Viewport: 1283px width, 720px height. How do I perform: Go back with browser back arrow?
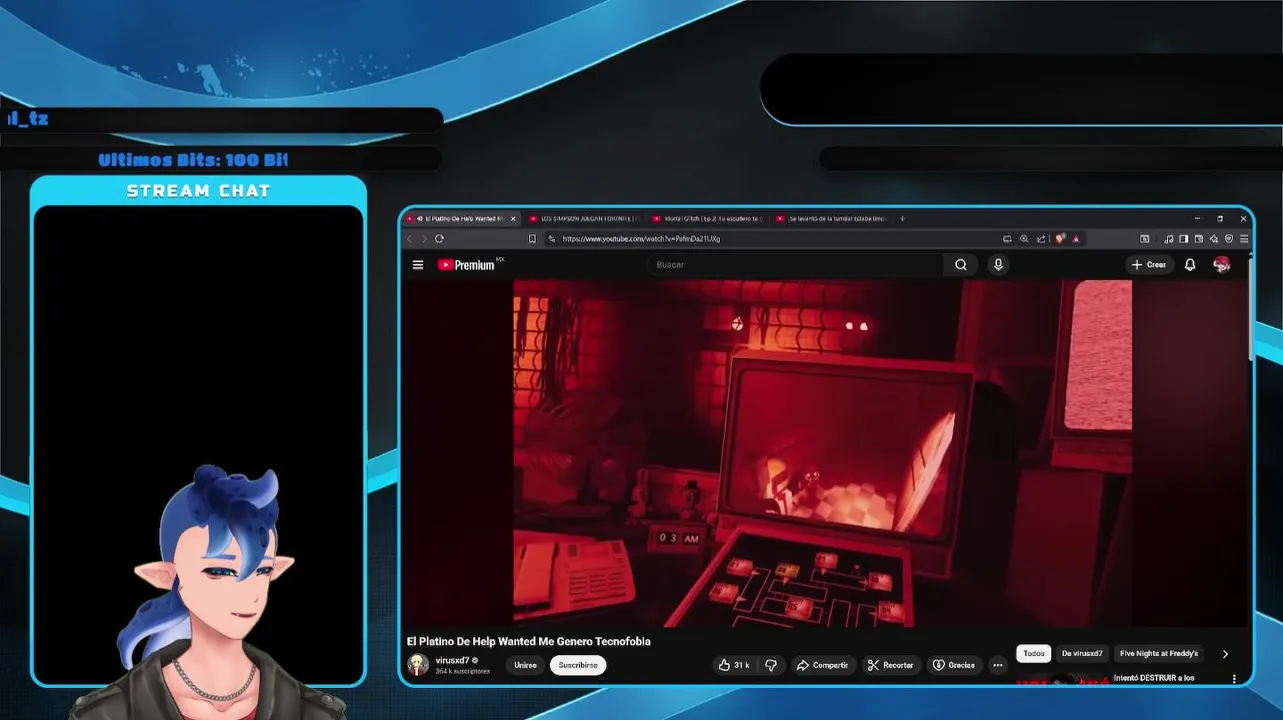coord(409,239)
